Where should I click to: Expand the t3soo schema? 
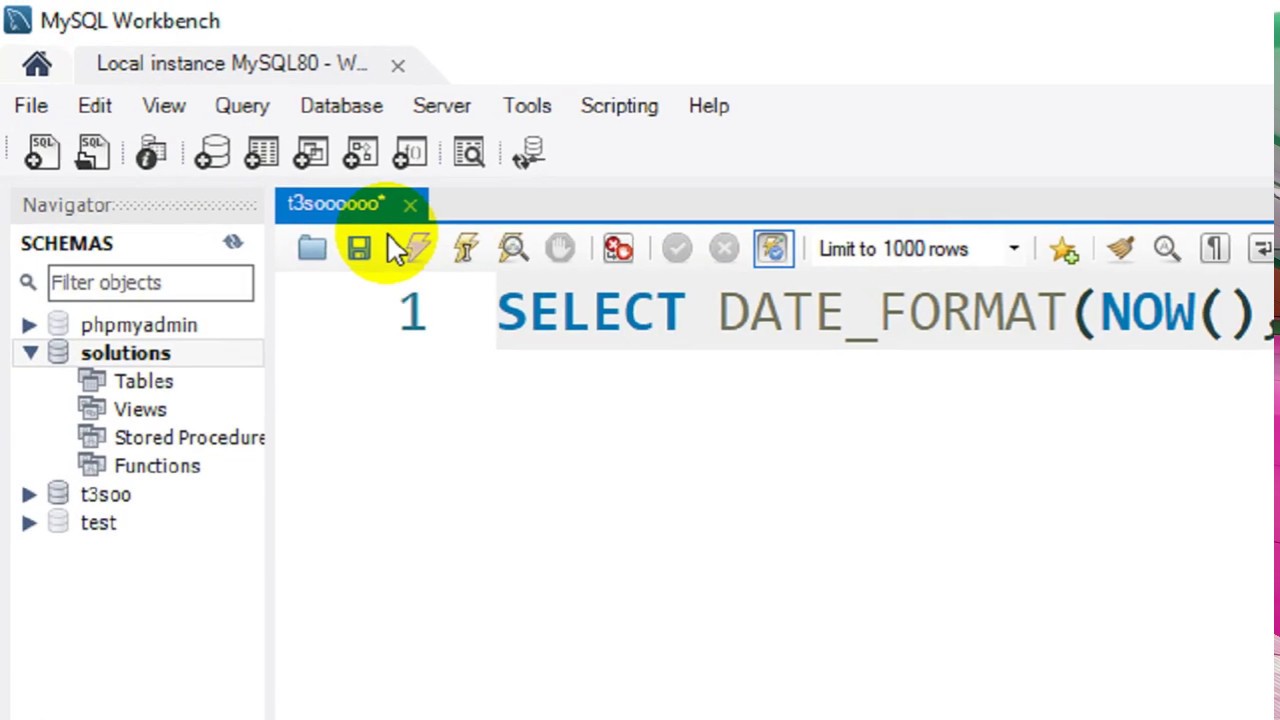[x=29, y=494]
